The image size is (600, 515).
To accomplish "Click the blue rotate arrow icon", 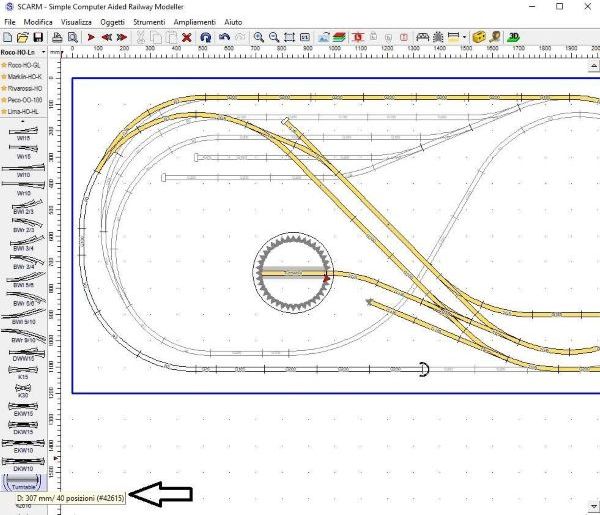I will (x=205, y=37).
